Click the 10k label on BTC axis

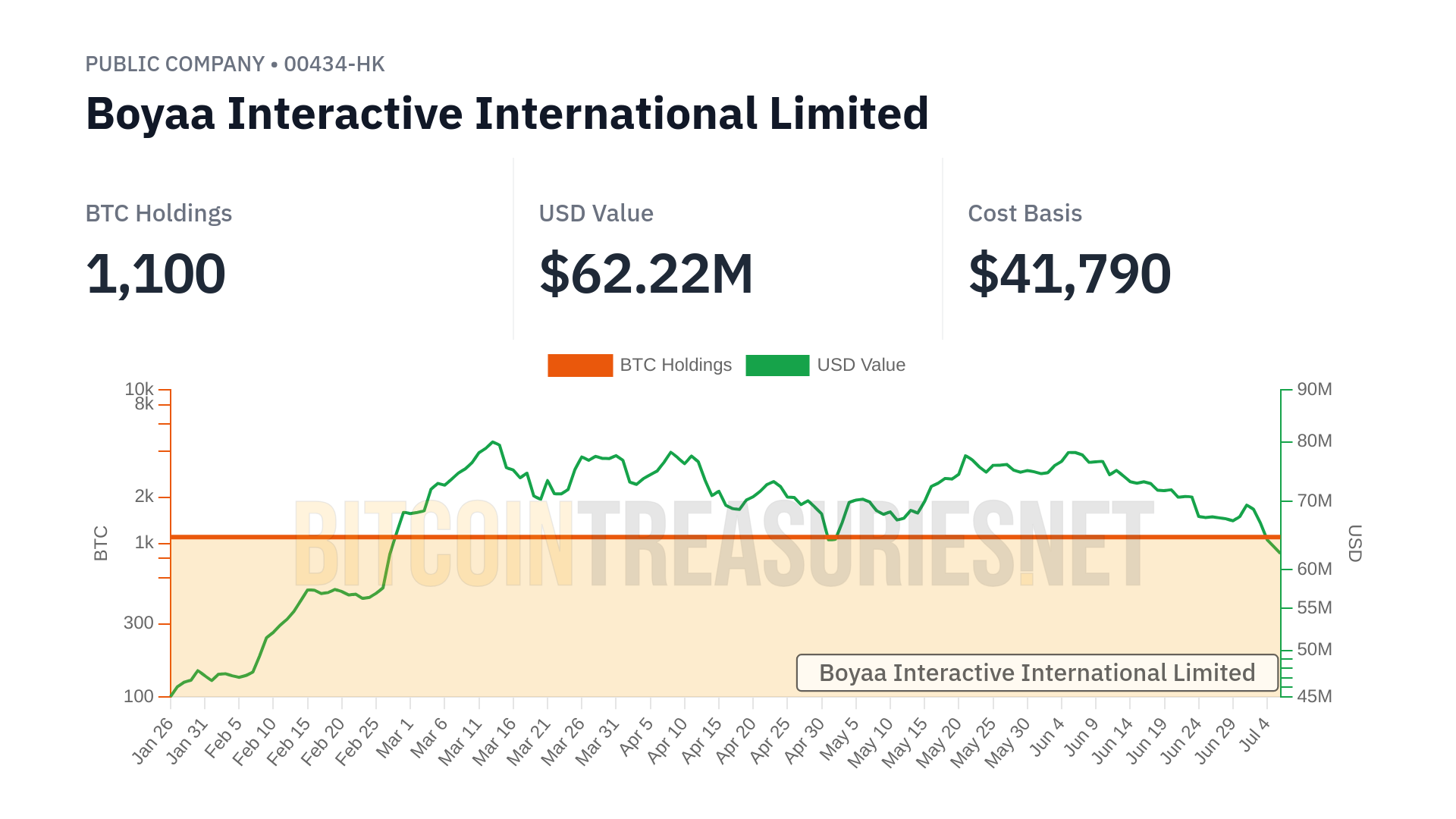point(139,389)
